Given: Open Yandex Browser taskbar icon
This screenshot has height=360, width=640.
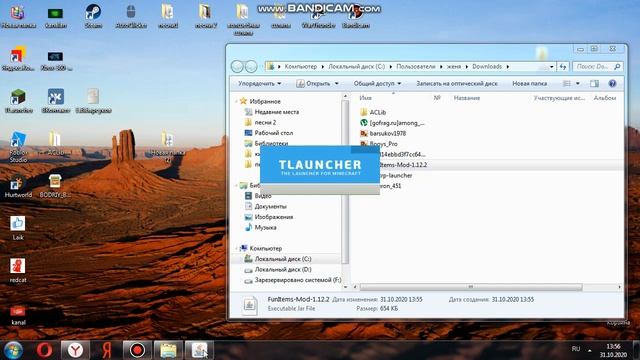Looking at the screenshot, I should (75, 350).
